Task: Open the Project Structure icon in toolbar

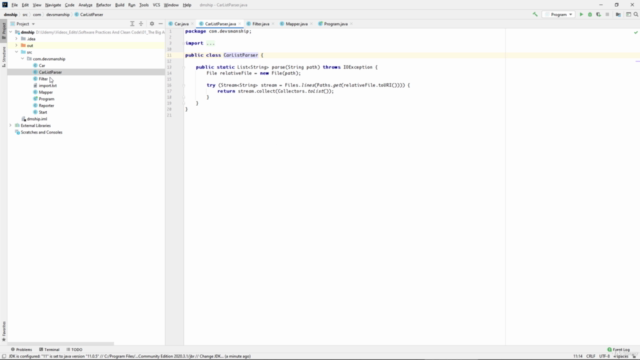Action: click(x=618, y=14)
